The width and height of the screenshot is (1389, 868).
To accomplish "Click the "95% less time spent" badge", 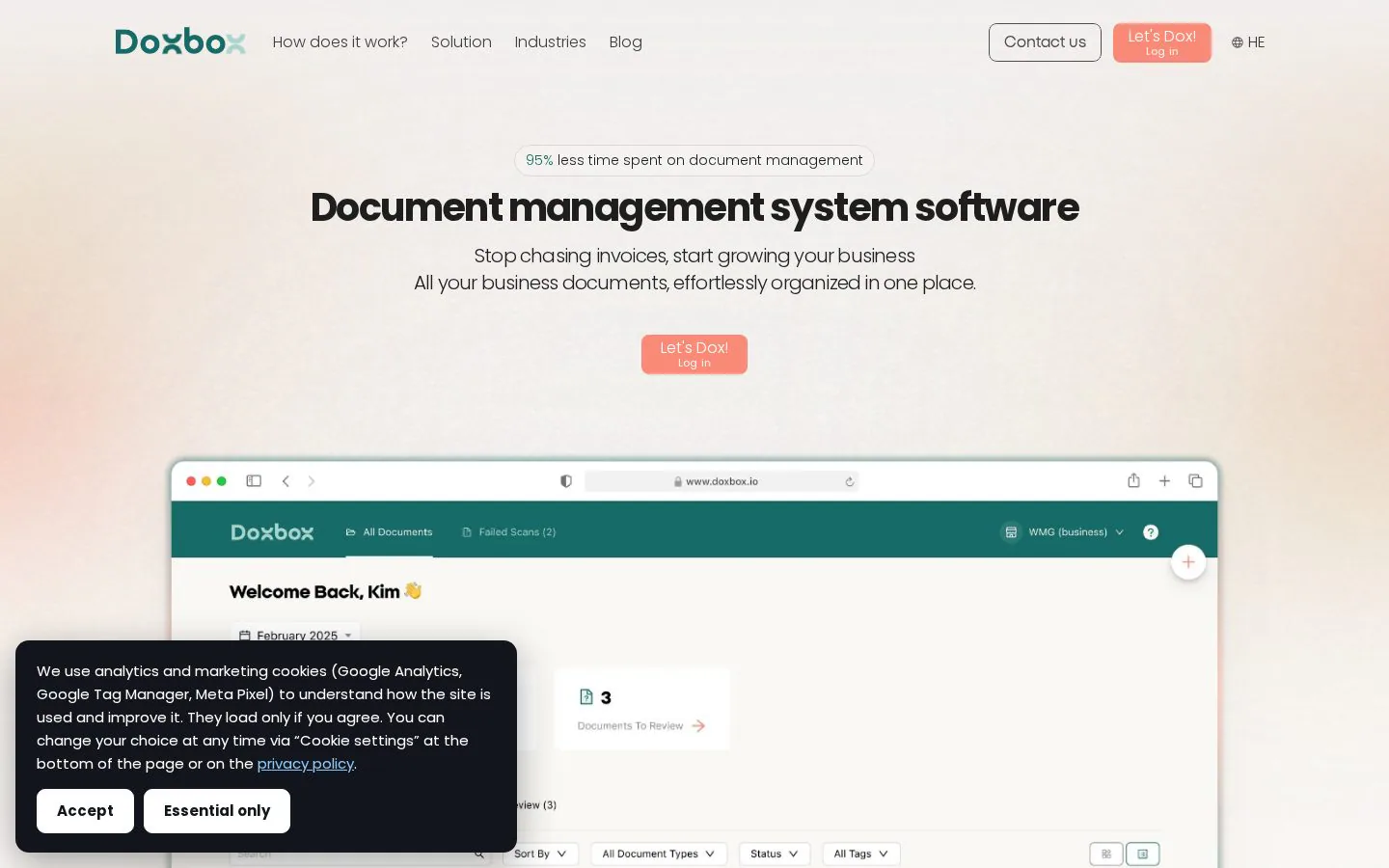I will (x=694, y=160).
